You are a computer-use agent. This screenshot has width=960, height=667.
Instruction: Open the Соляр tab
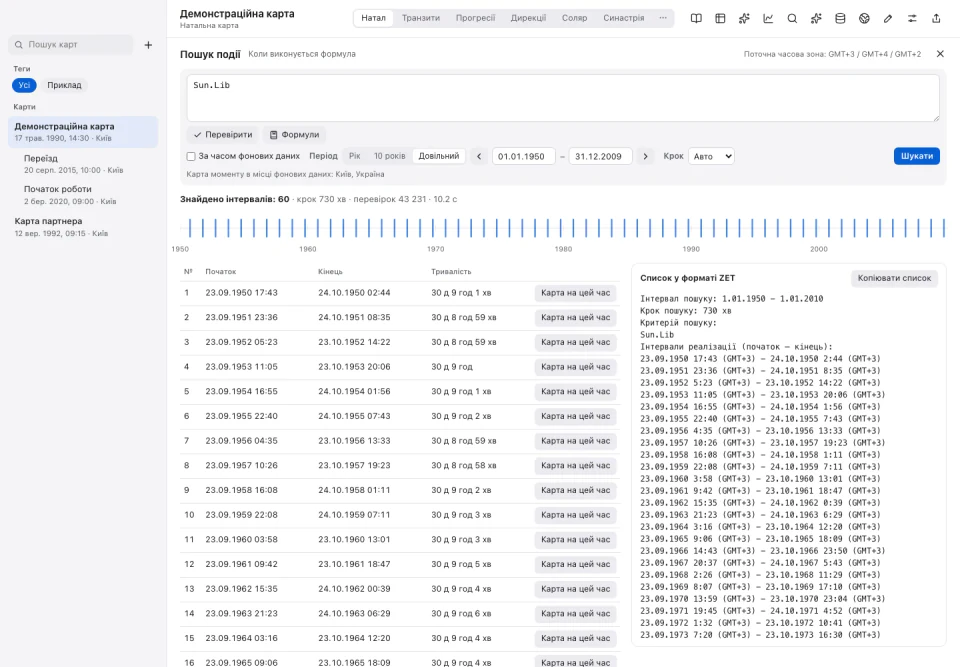574,18
